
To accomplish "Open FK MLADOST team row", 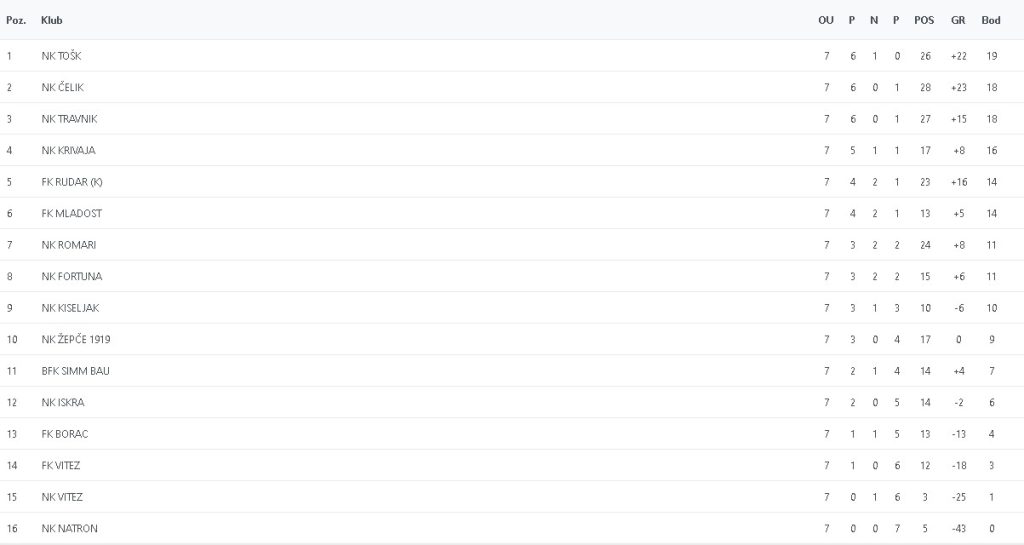I will coord(71,213).
